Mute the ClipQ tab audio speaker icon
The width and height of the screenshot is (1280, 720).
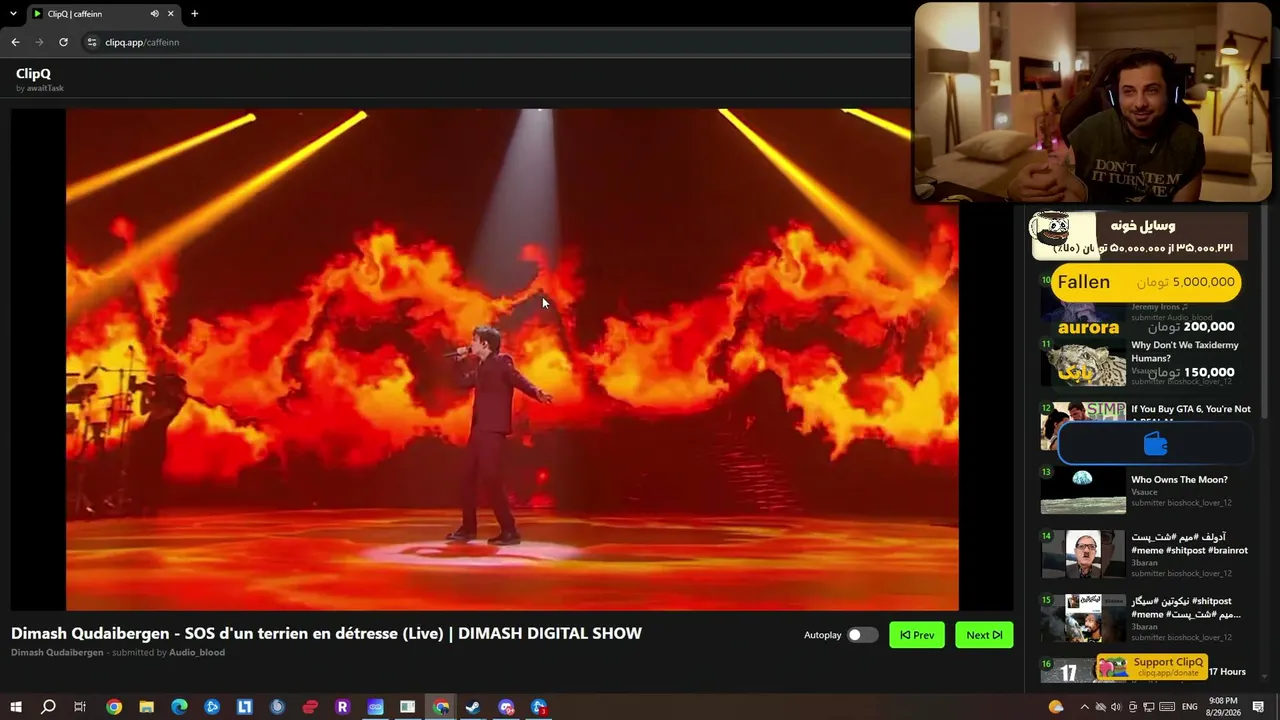point(155,14)
